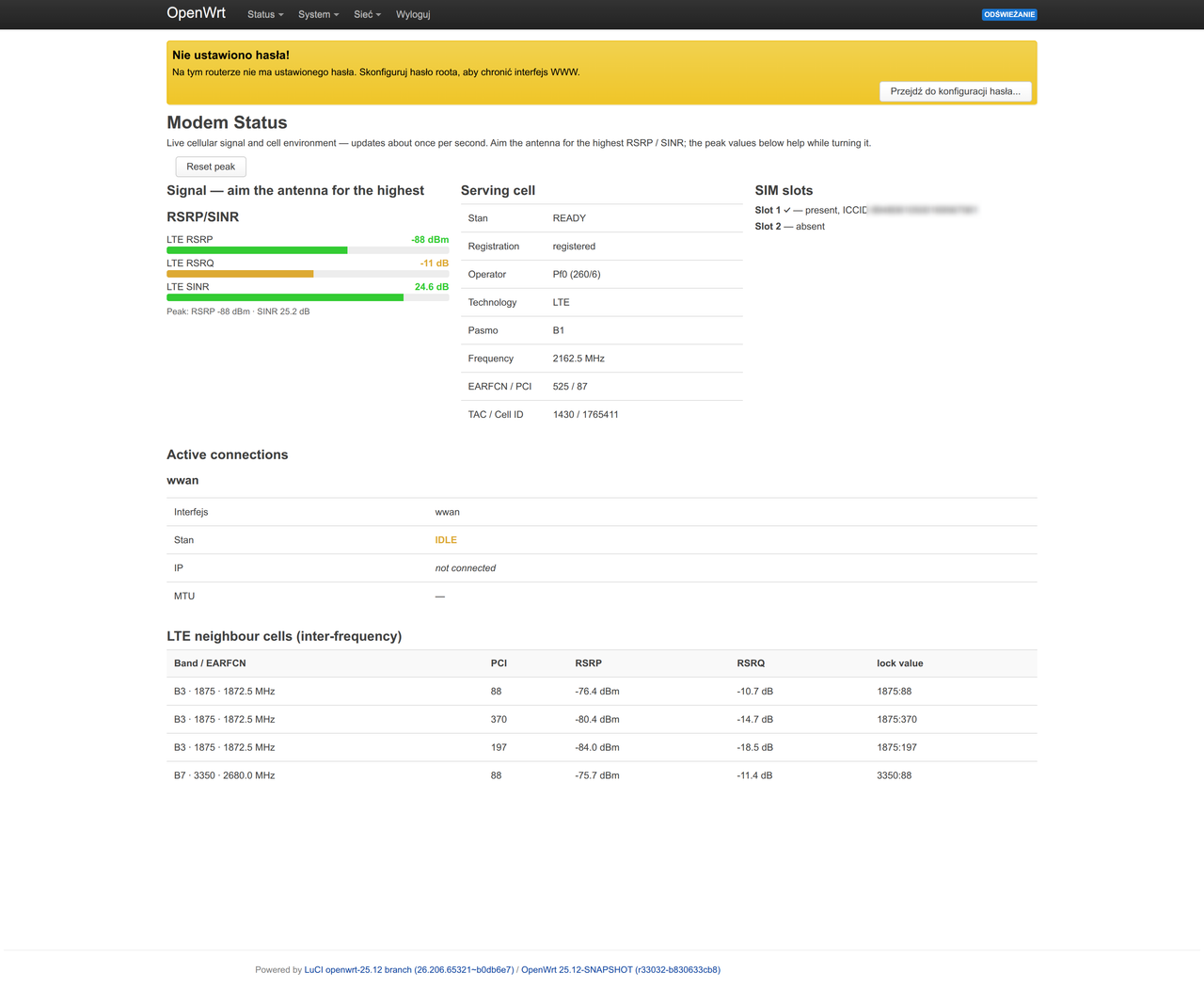1204x989 pixels.
Task: Click the RSRP value -84.0 dBm
Action: 597,748
